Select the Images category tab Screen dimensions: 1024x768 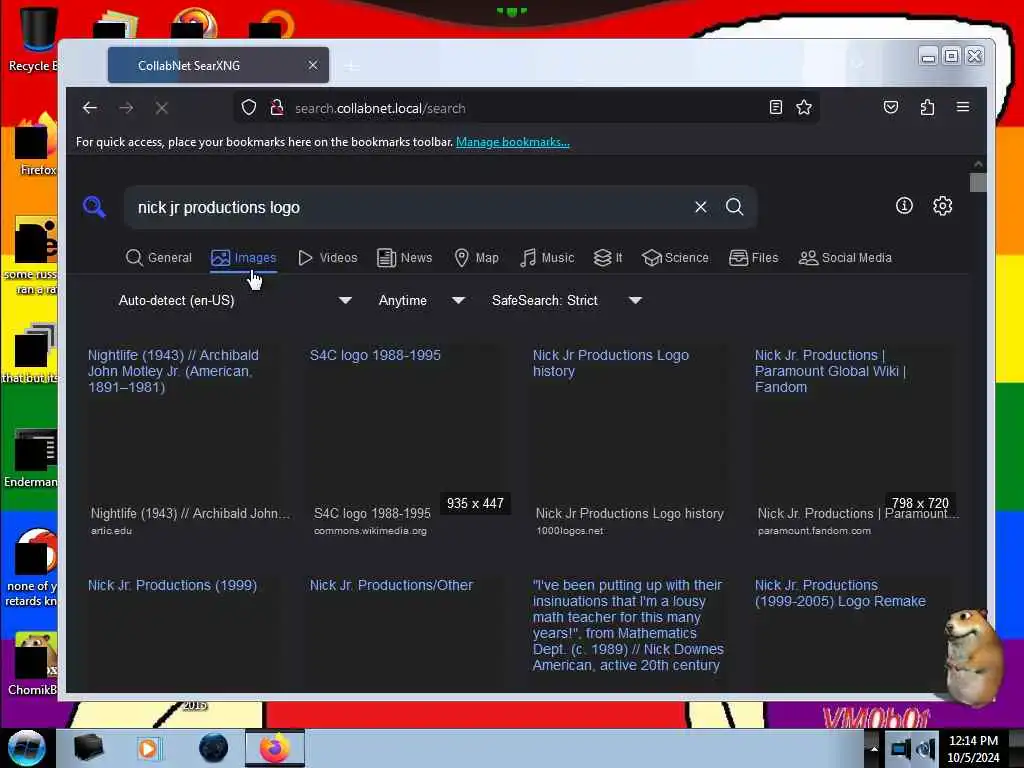[244, 258]
